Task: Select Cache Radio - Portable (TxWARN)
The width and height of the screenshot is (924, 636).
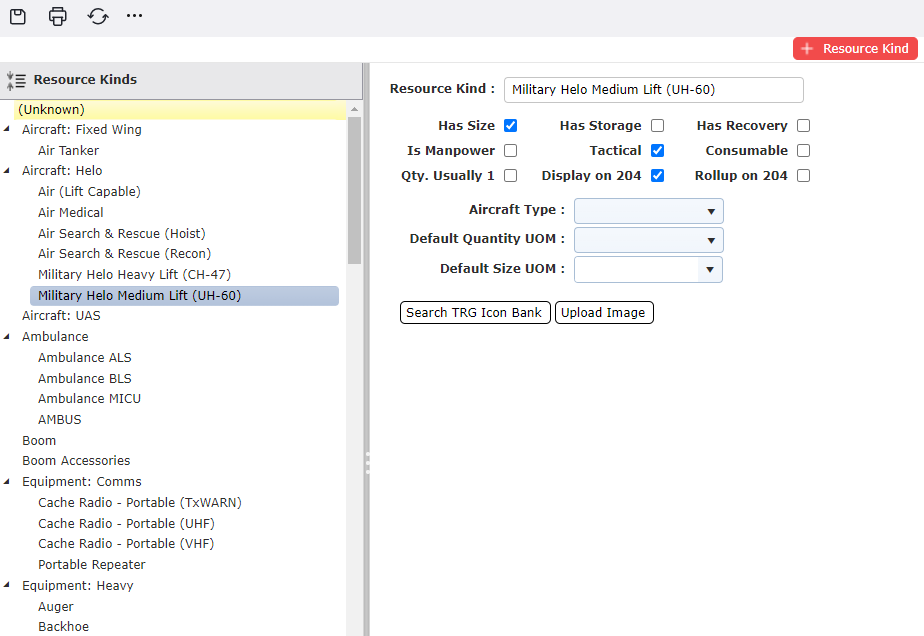Action: (140, 503)
